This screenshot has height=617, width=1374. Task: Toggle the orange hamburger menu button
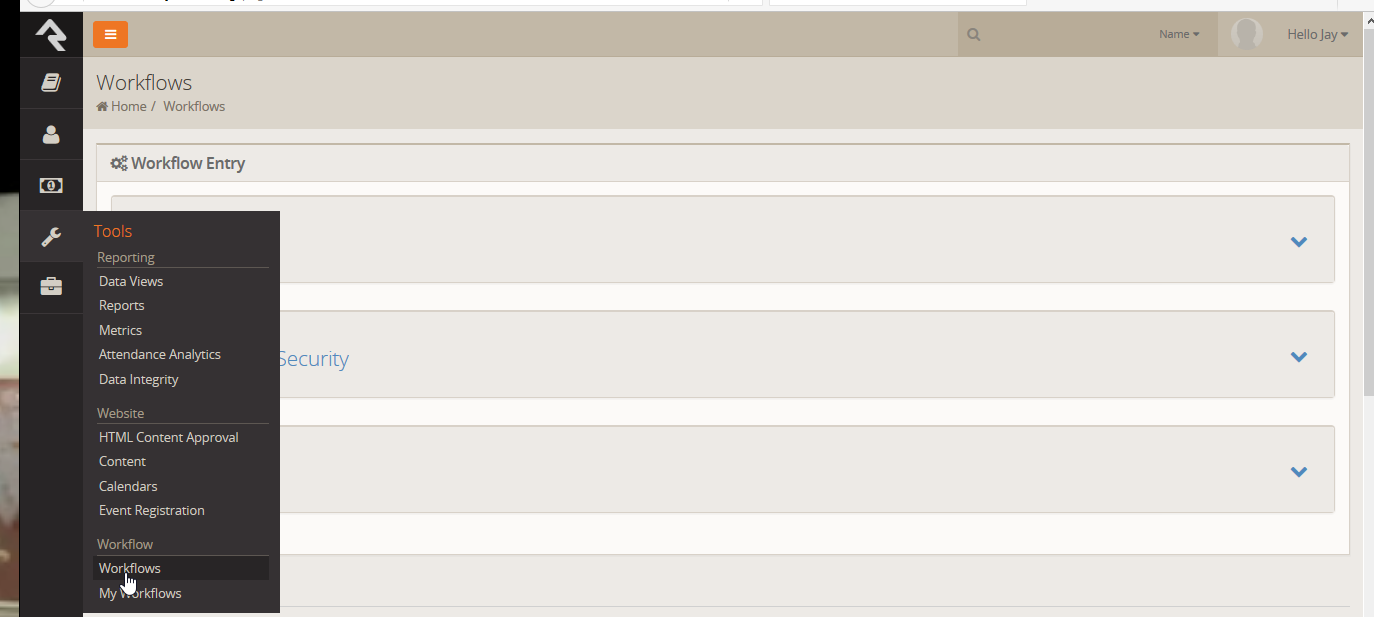(x=110, y=34)
